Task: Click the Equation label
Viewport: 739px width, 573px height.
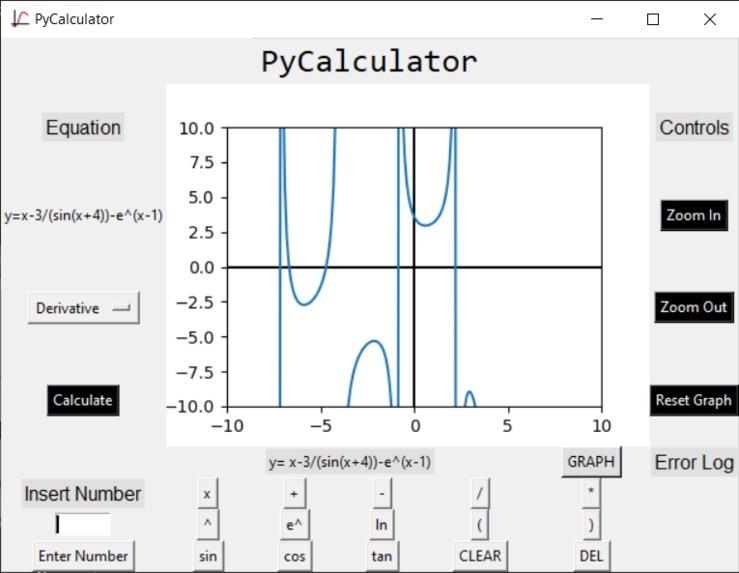Action: 83,127
